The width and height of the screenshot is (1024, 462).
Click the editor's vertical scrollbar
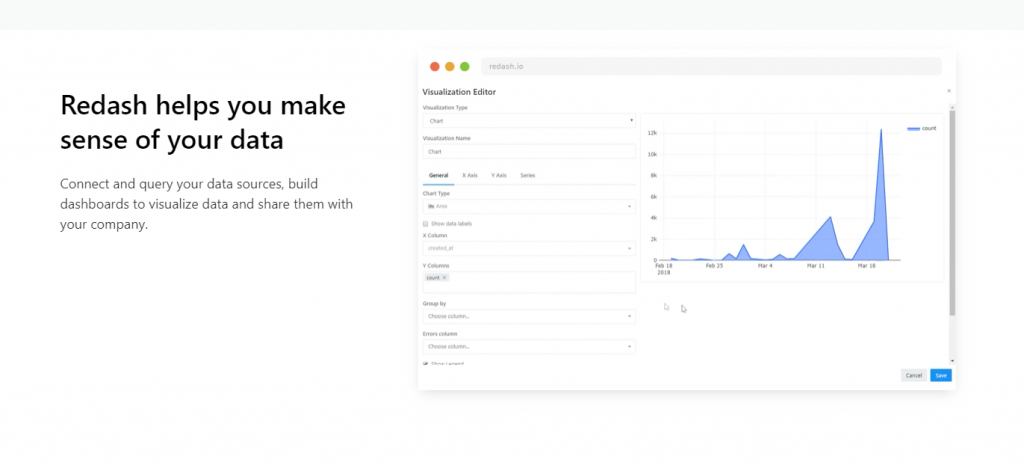click(952, 212)
